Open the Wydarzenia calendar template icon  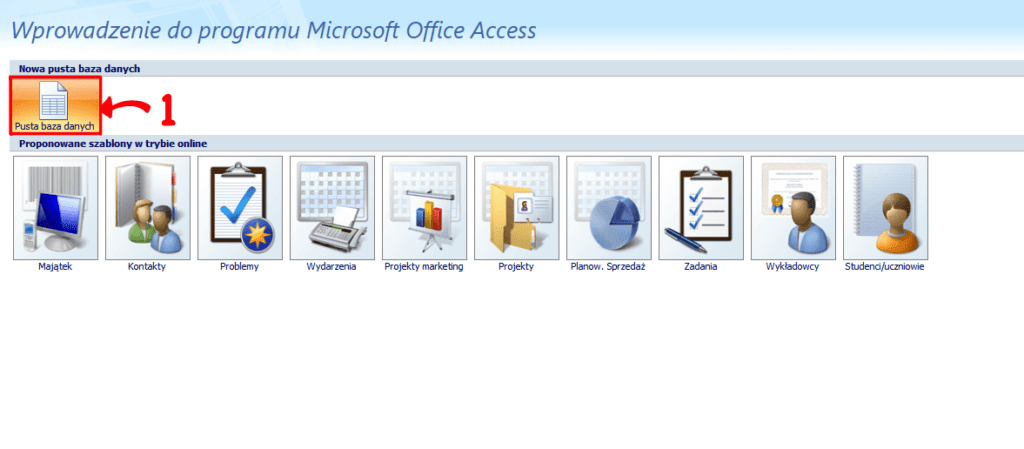[332, 208]
